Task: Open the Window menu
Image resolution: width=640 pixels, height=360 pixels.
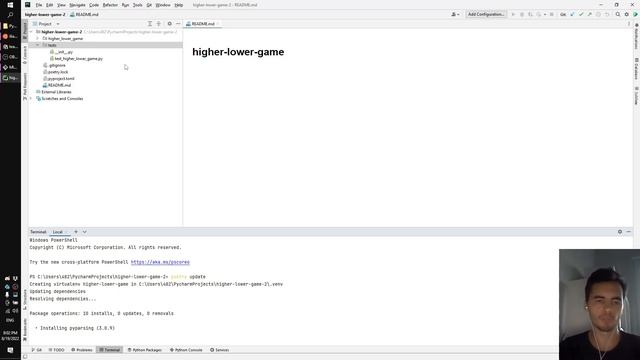Action: pyautogui.click(x=163, y=5)
